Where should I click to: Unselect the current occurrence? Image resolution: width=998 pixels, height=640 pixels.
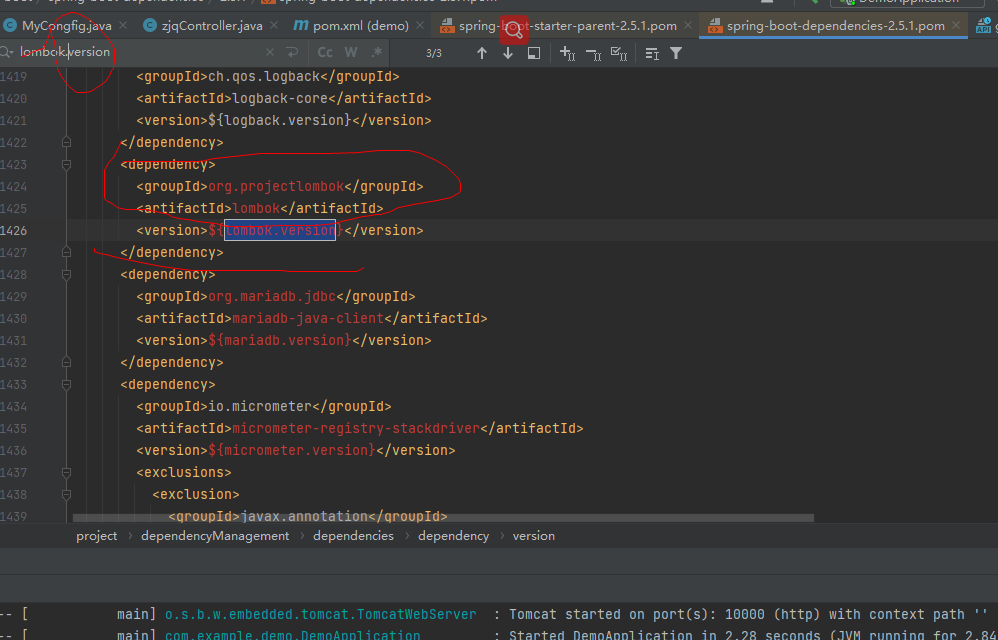pyautogui.click(x=593, y=53)
